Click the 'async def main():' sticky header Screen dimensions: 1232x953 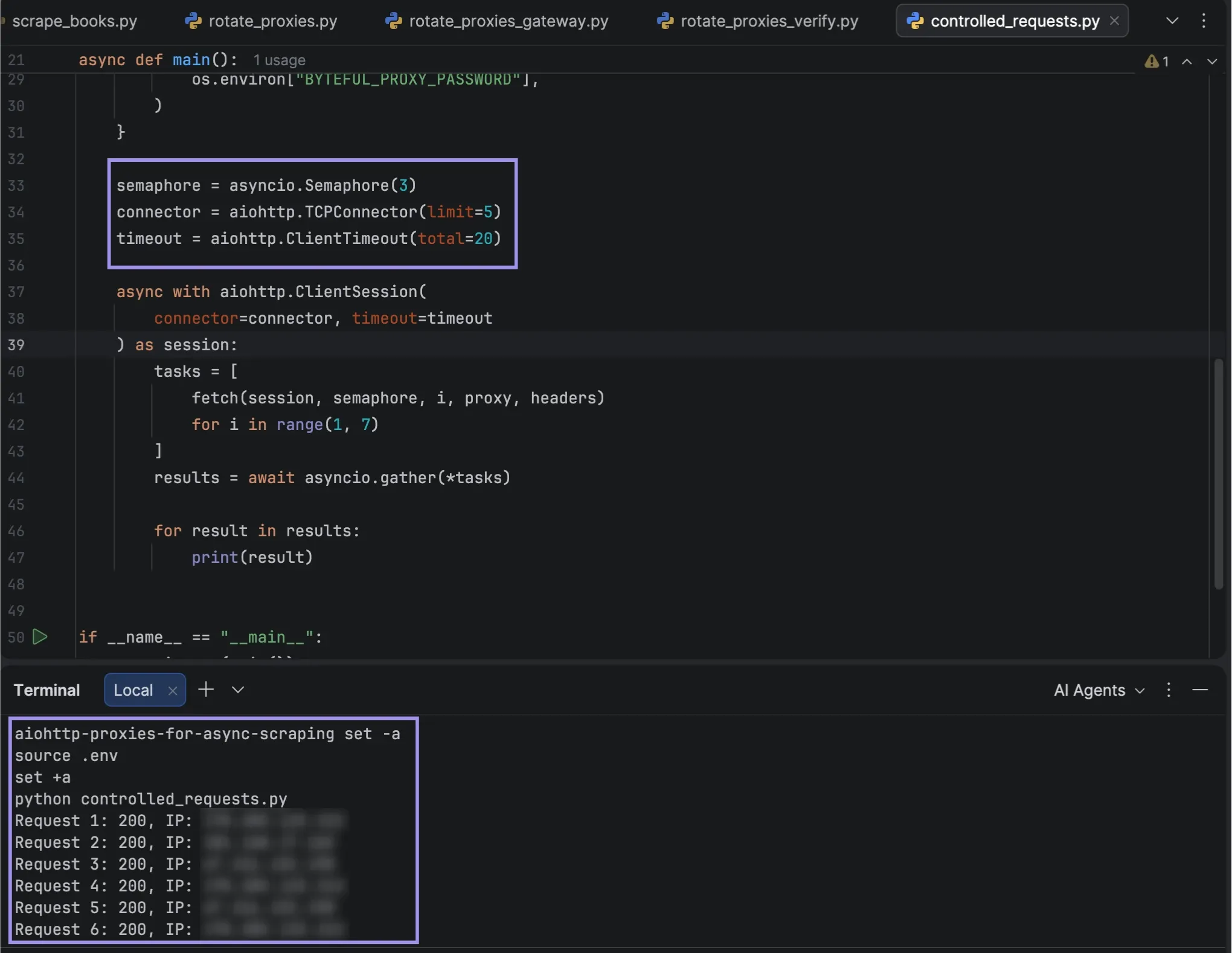158,60
